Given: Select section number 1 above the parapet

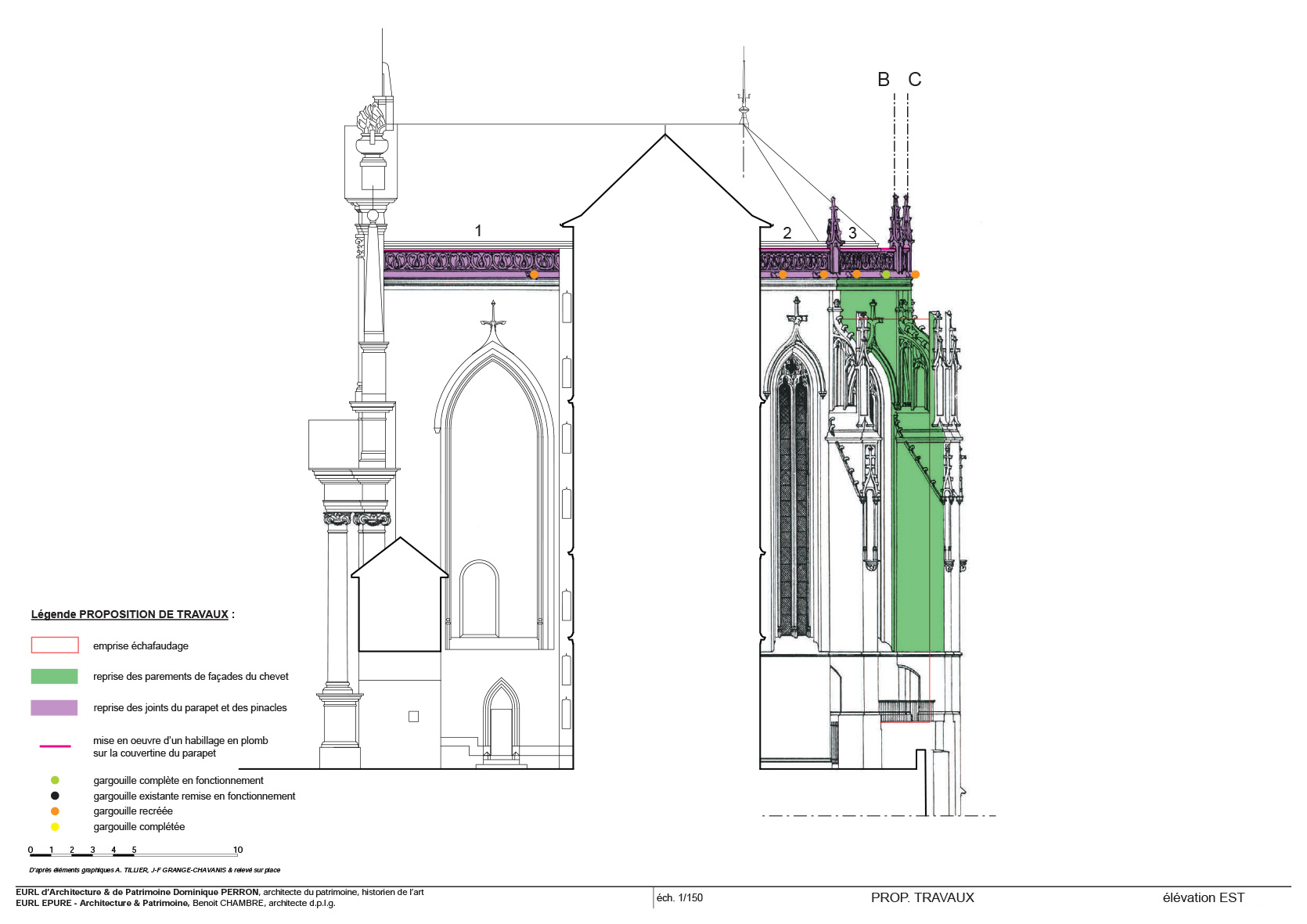Looking at the screenshot, I should [x=478, y=231].
